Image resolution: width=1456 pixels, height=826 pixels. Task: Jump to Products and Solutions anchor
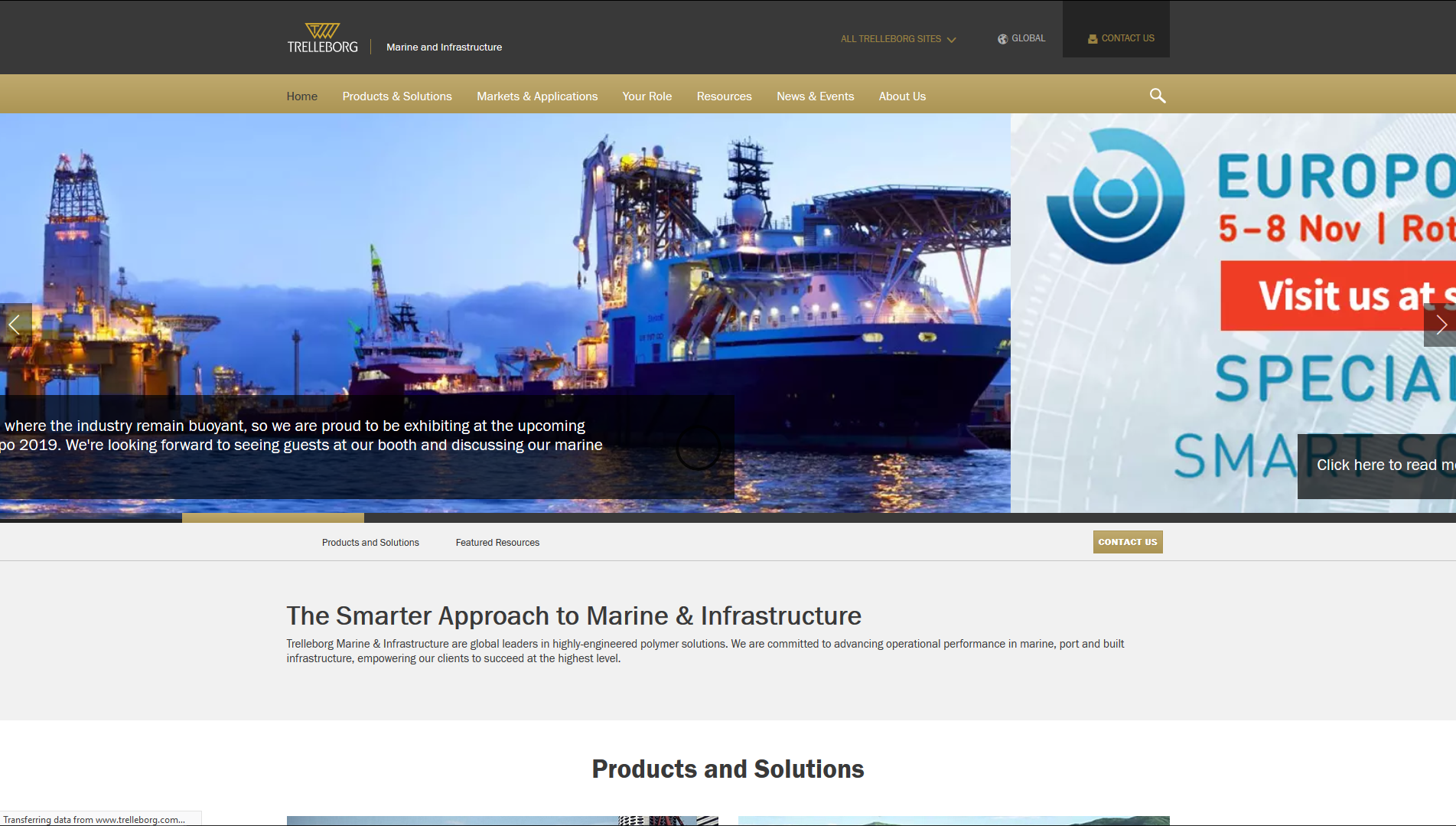coord(370,543)
